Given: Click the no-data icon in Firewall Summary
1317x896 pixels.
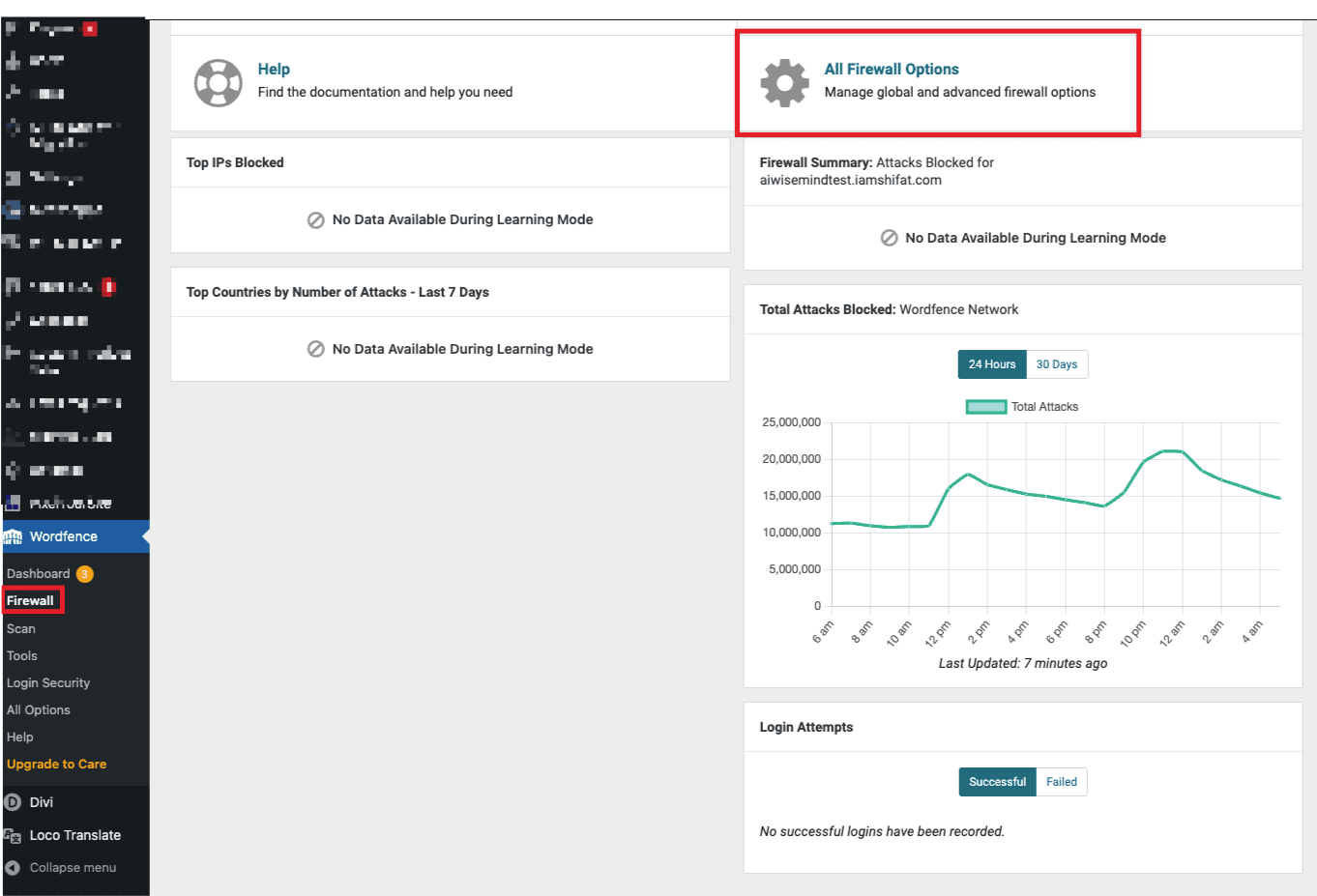Looking at the screenshot, I should (x=889, y=237).
